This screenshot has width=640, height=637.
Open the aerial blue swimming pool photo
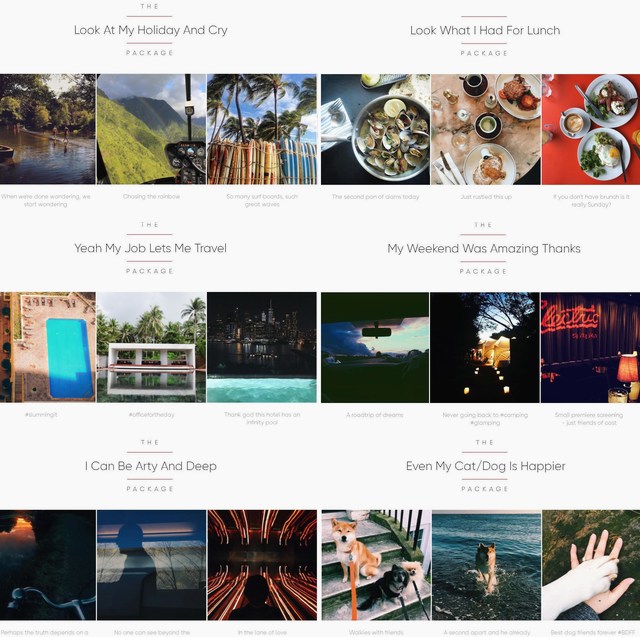(47, 347)
